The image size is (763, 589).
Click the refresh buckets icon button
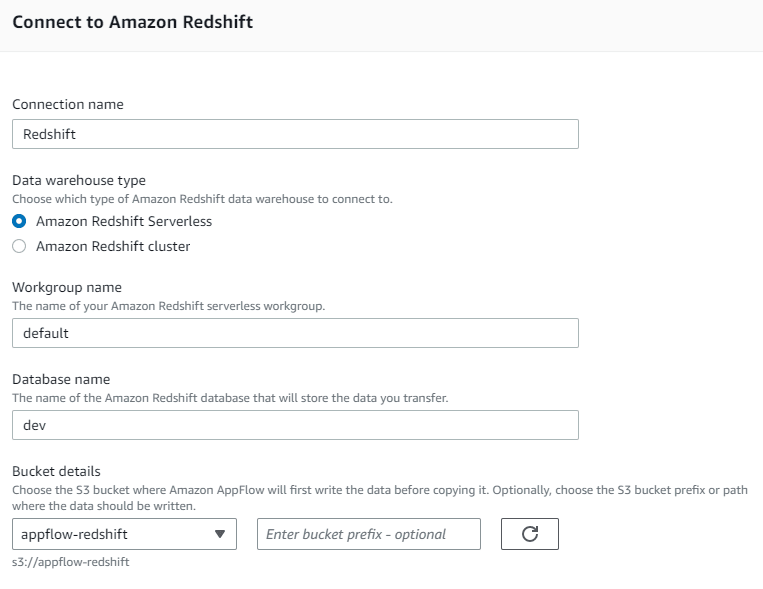coord(529,534)
